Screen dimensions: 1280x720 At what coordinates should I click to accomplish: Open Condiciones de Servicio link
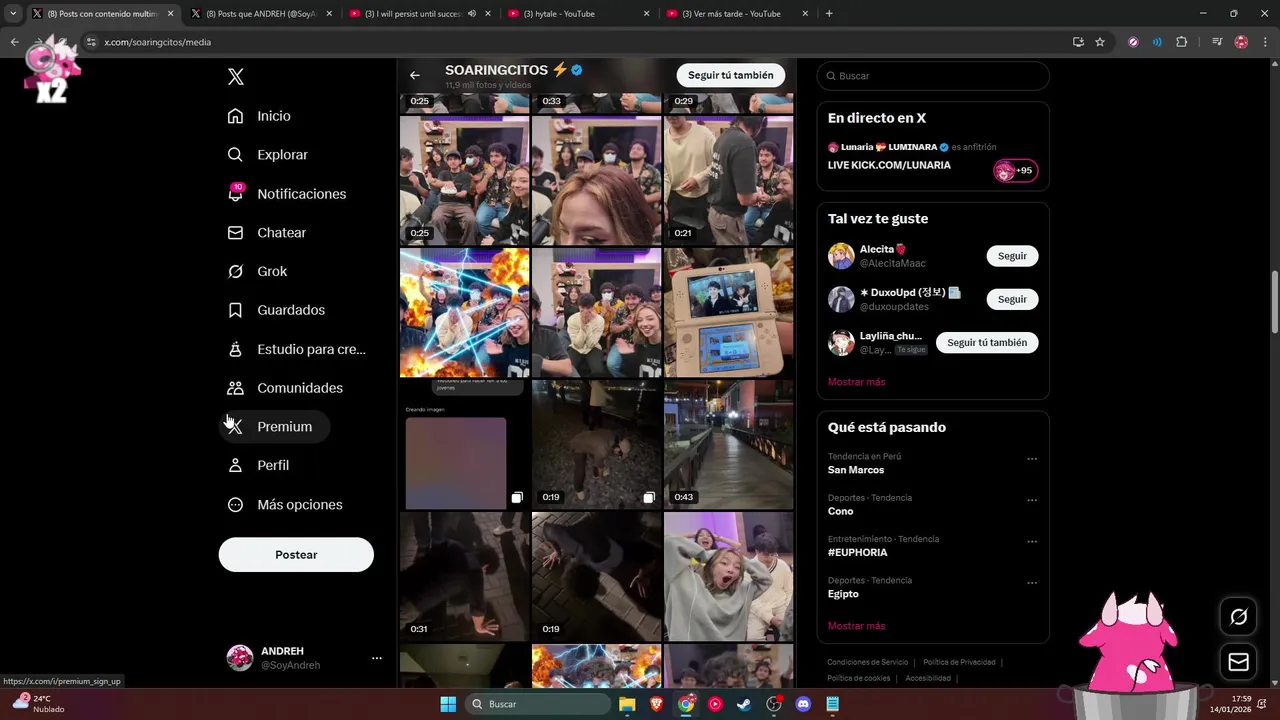[867, 662]
